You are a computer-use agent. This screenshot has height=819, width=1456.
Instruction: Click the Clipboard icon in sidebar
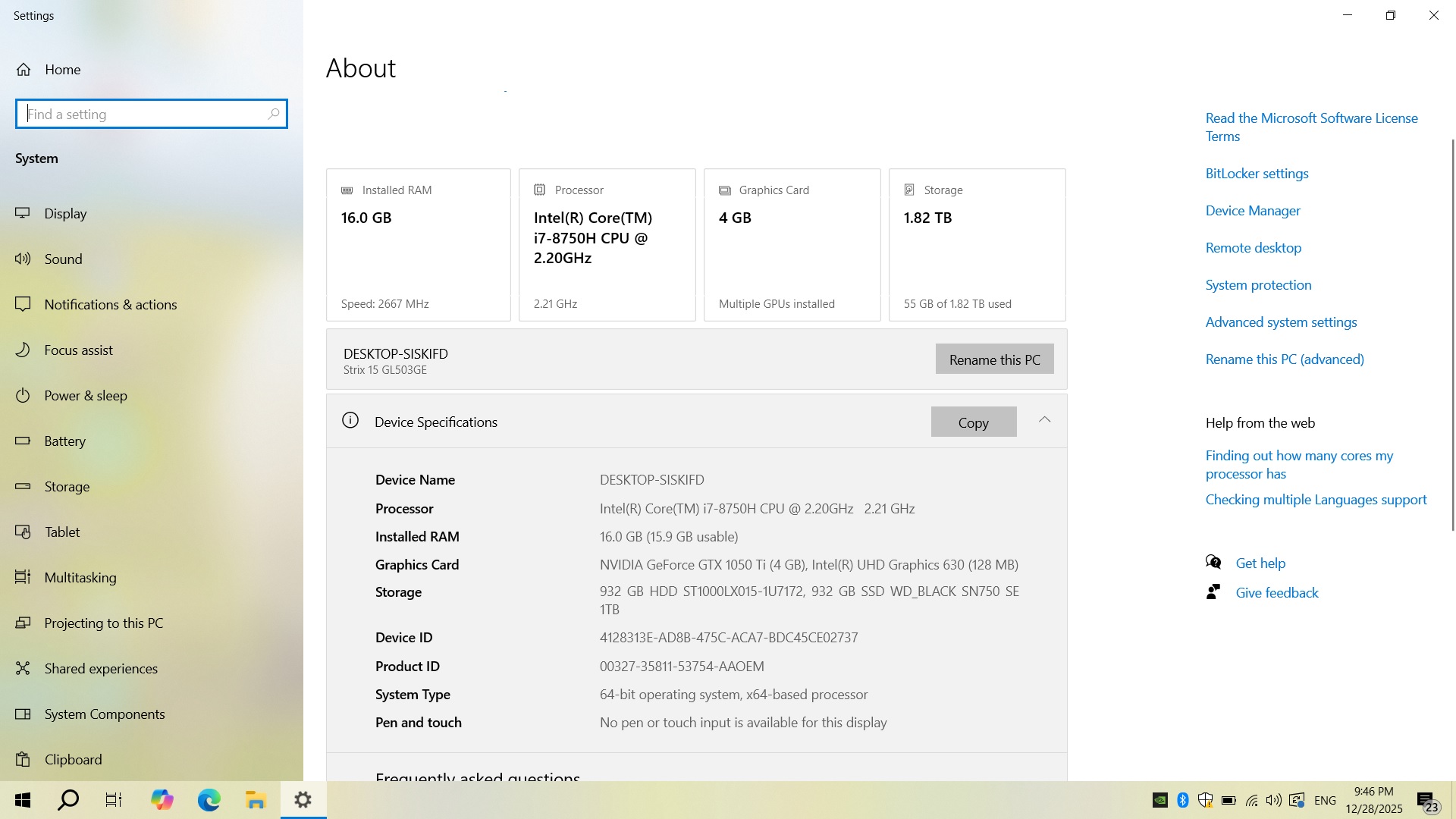tap(23, 760)
